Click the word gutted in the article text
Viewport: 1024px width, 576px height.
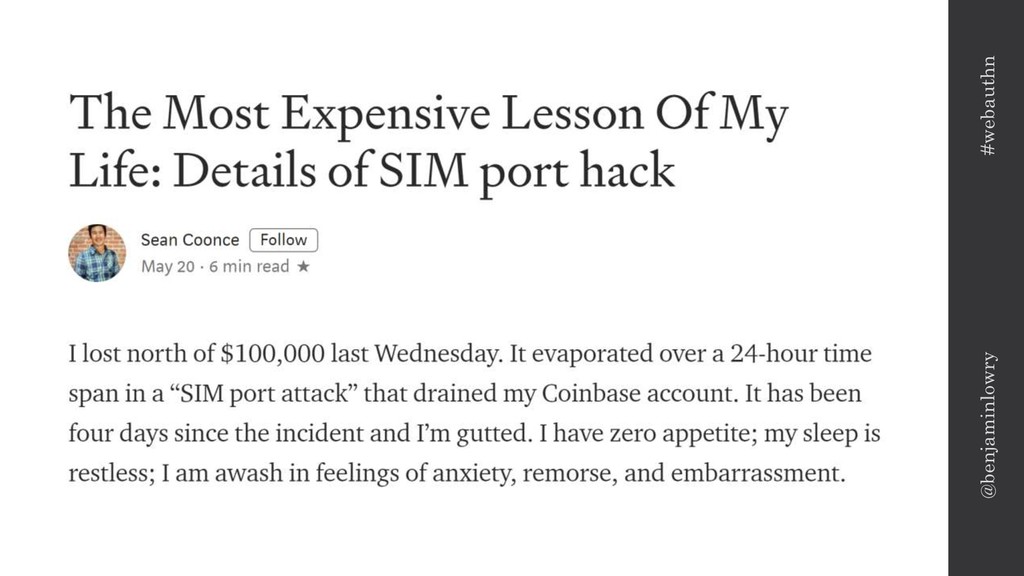pos(493,434)
